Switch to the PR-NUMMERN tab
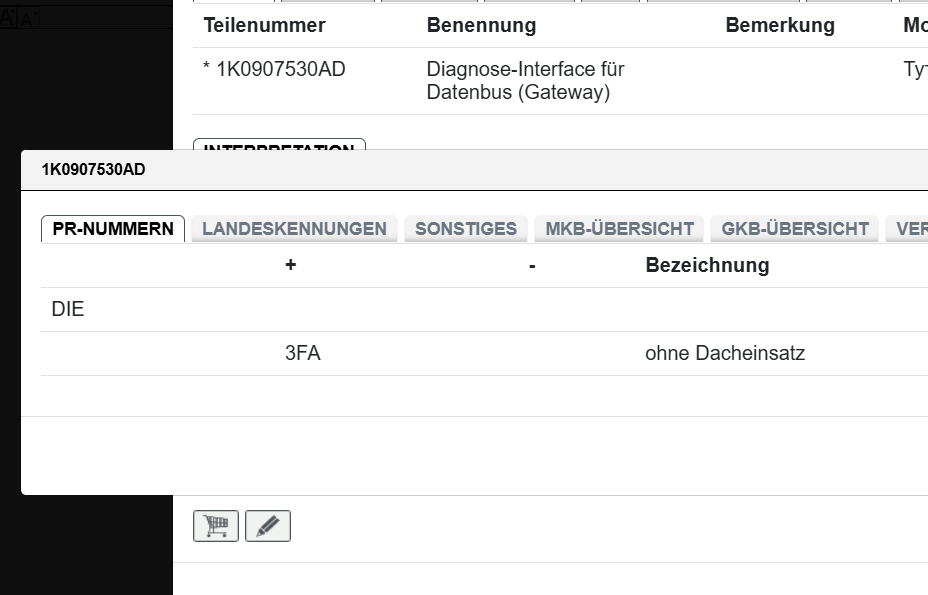 point(113,229)
